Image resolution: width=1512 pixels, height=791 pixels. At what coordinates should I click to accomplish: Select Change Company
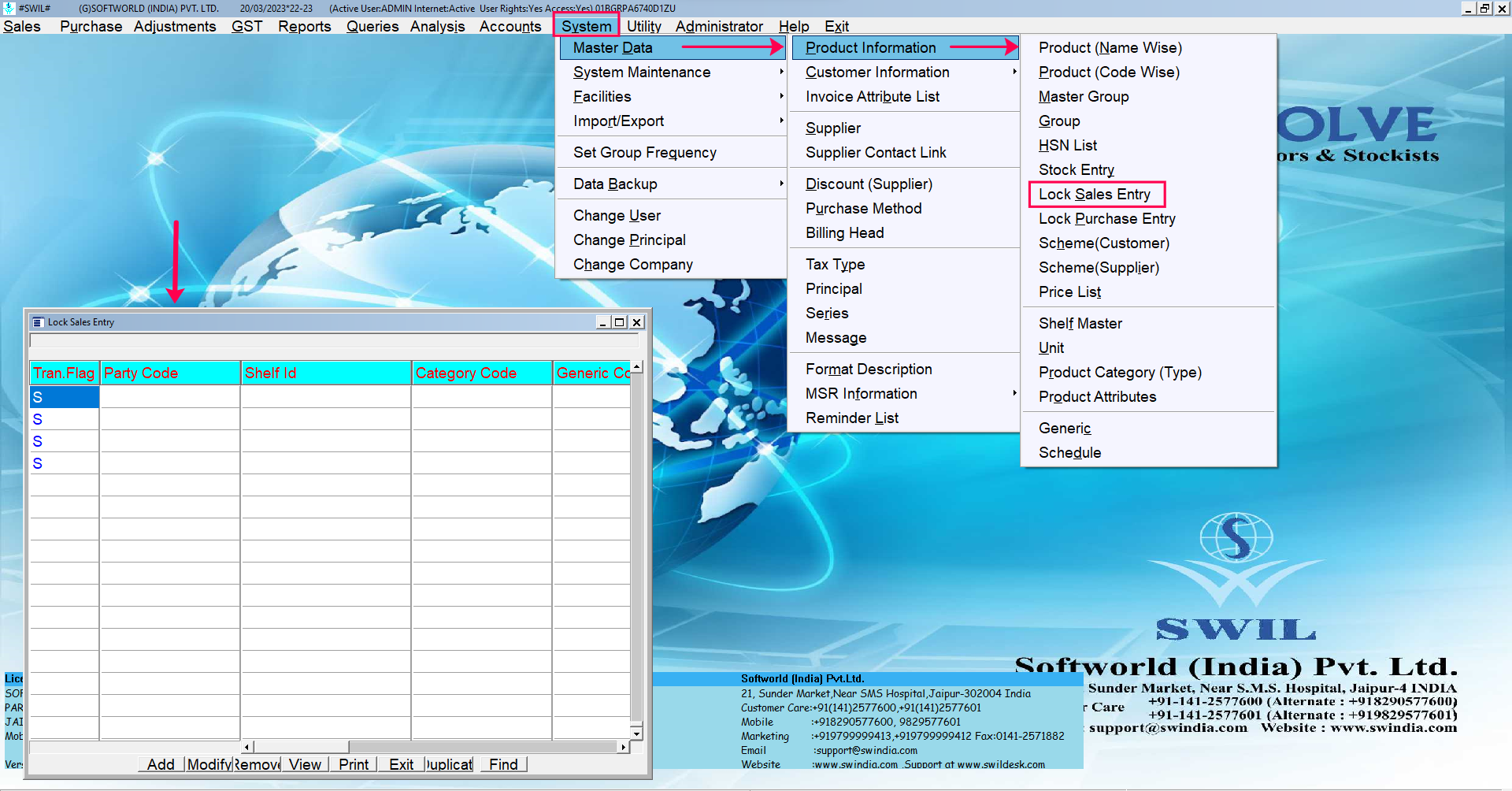[672, 264]
